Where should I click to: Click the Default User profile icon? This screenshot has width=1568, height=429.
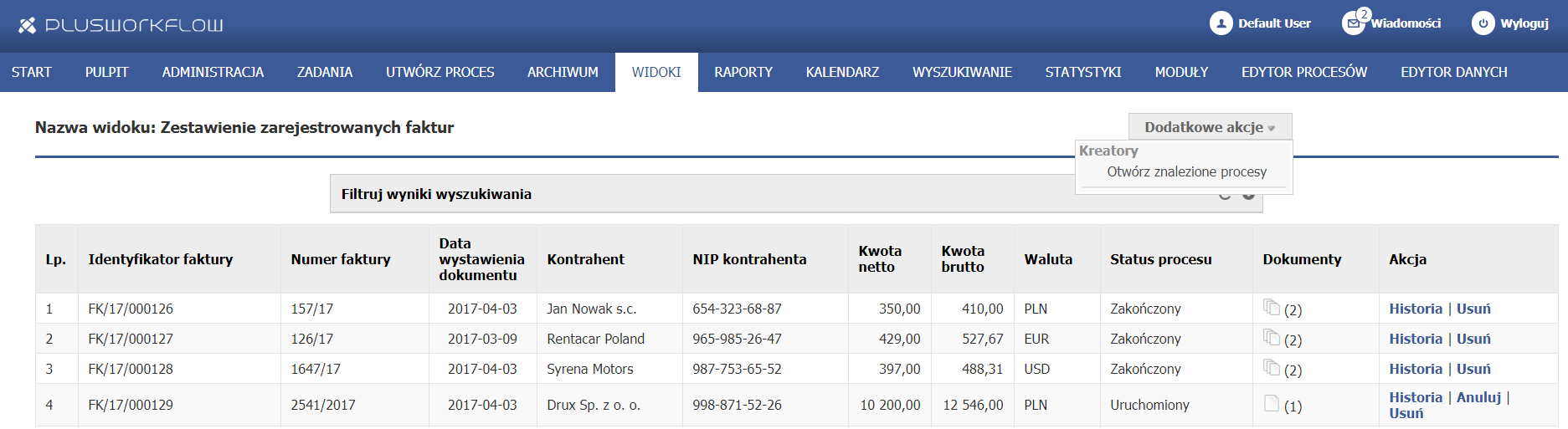[x=1221, y=23]
